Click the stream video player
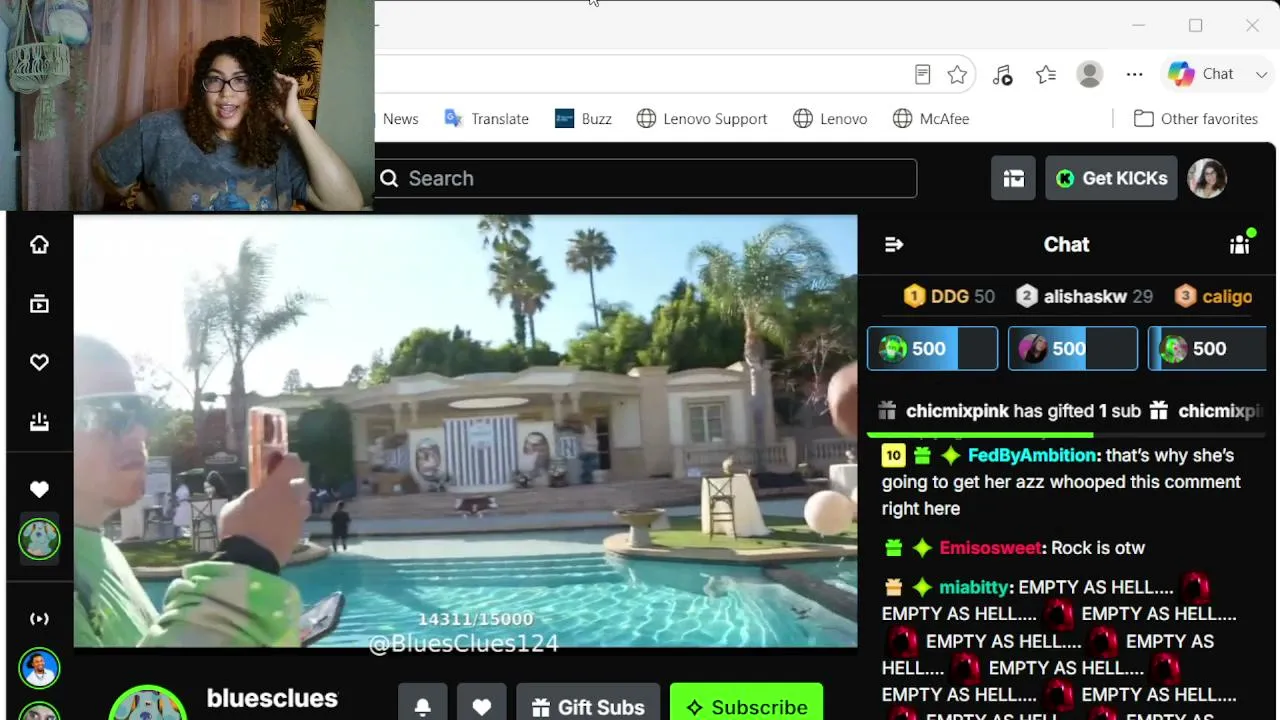The image size is (1280, 720). click(x=466, y=431)
